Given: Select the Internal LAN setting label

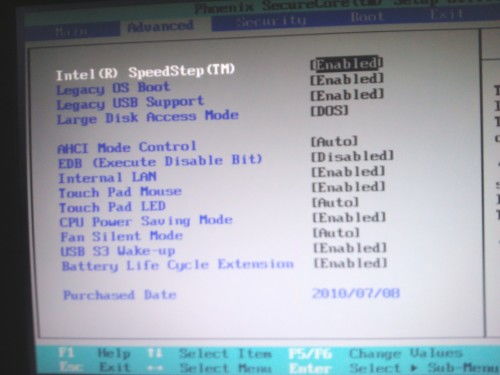Looking at the screenshot, I should point(107,177).
